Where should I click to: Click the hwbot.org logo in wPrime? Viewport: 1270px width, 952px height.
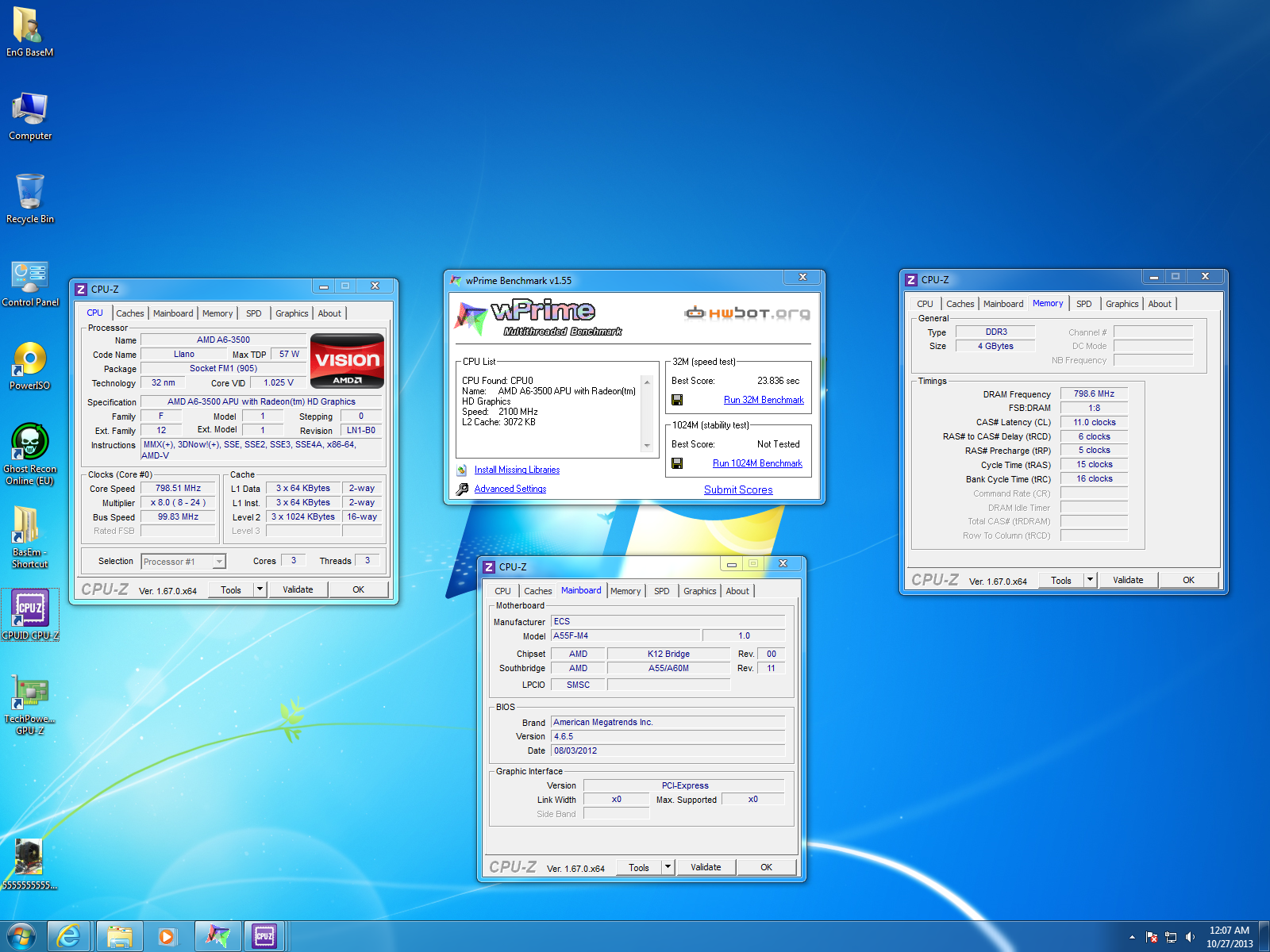[747, 313]
